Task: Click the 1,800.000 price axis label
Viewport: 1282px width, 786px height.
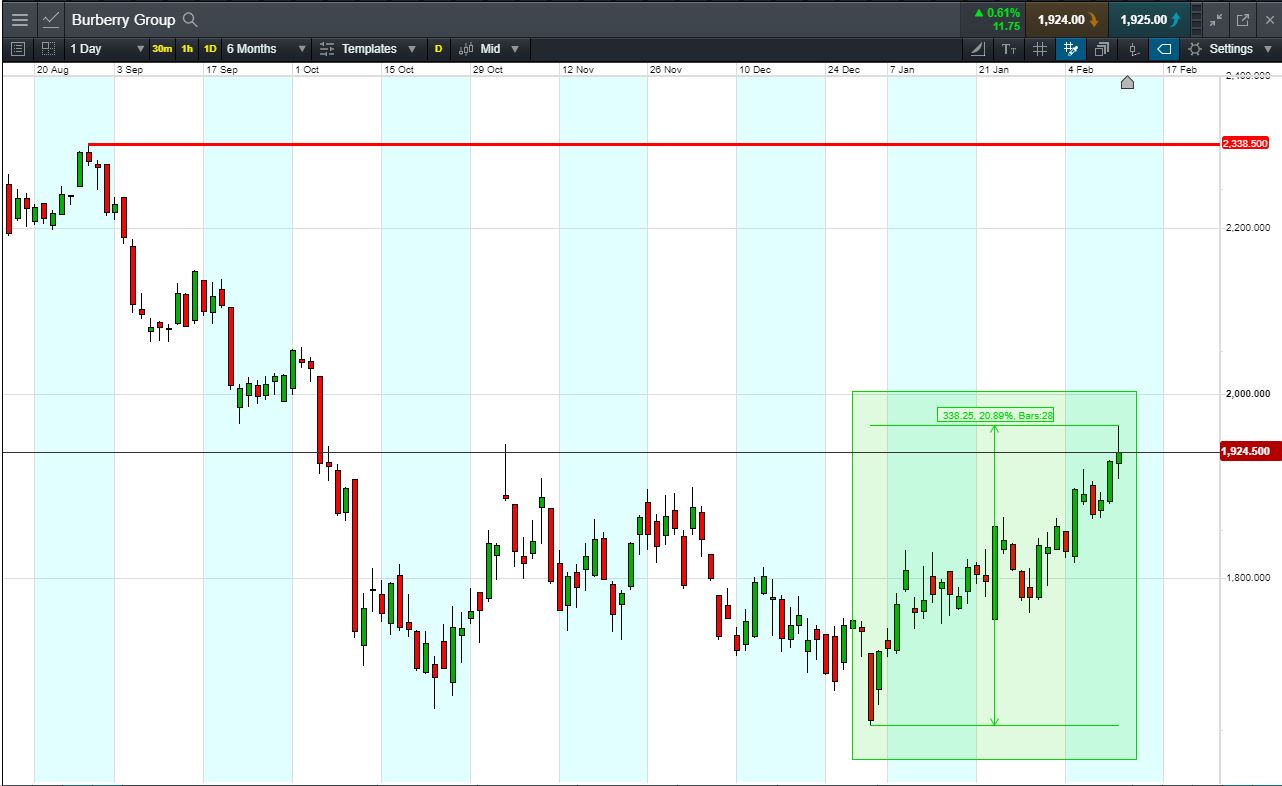Action: [x=1247, y=577]
